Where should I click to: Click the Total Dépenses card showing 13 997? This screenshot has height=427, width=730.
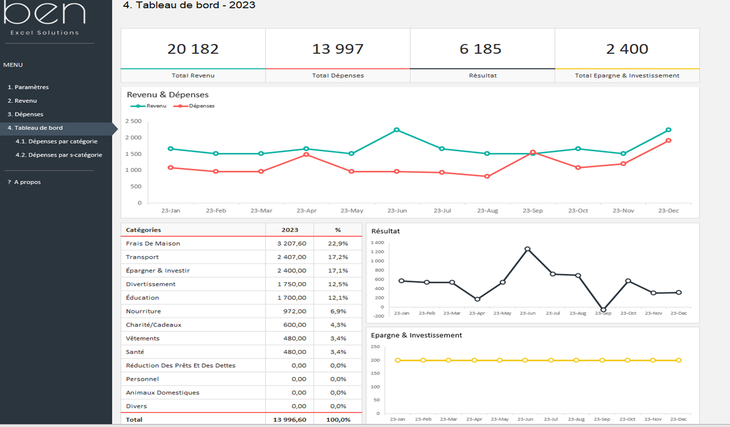pos(337,49)
